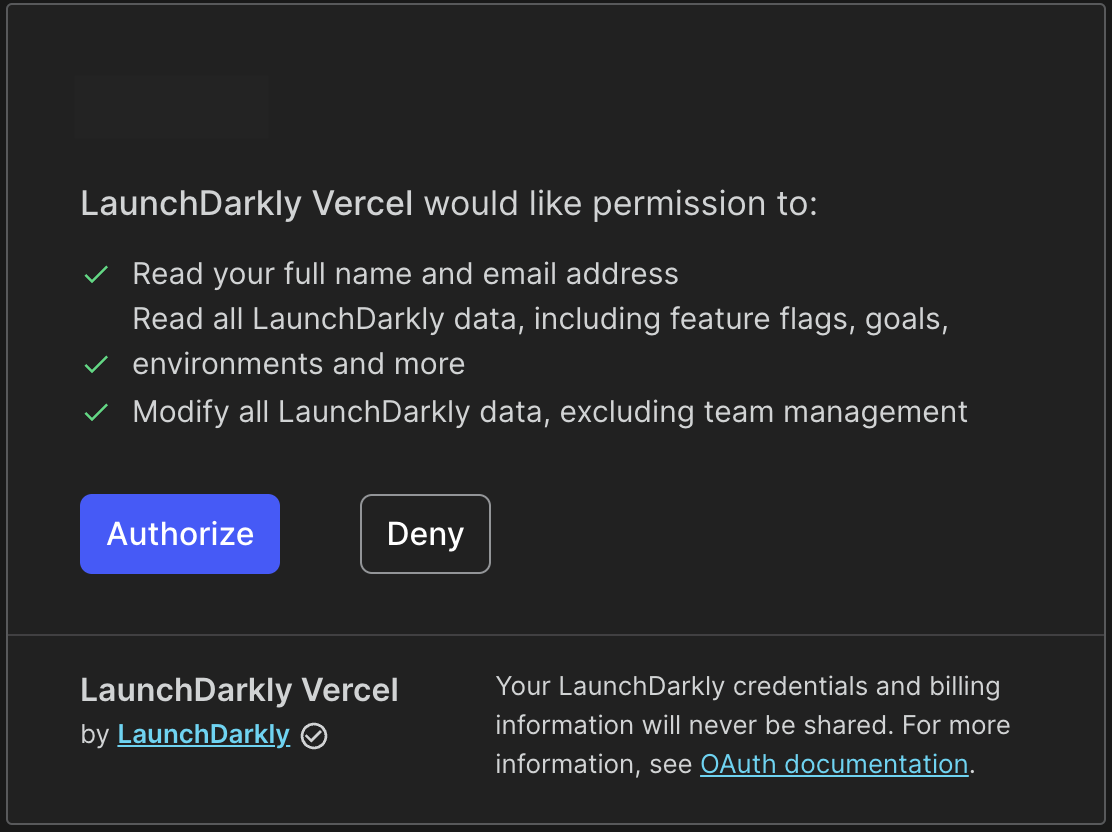The image size is (1112, 832).
Task: Click the checkmark next to read data permission
Action: [x=96, y=364]
